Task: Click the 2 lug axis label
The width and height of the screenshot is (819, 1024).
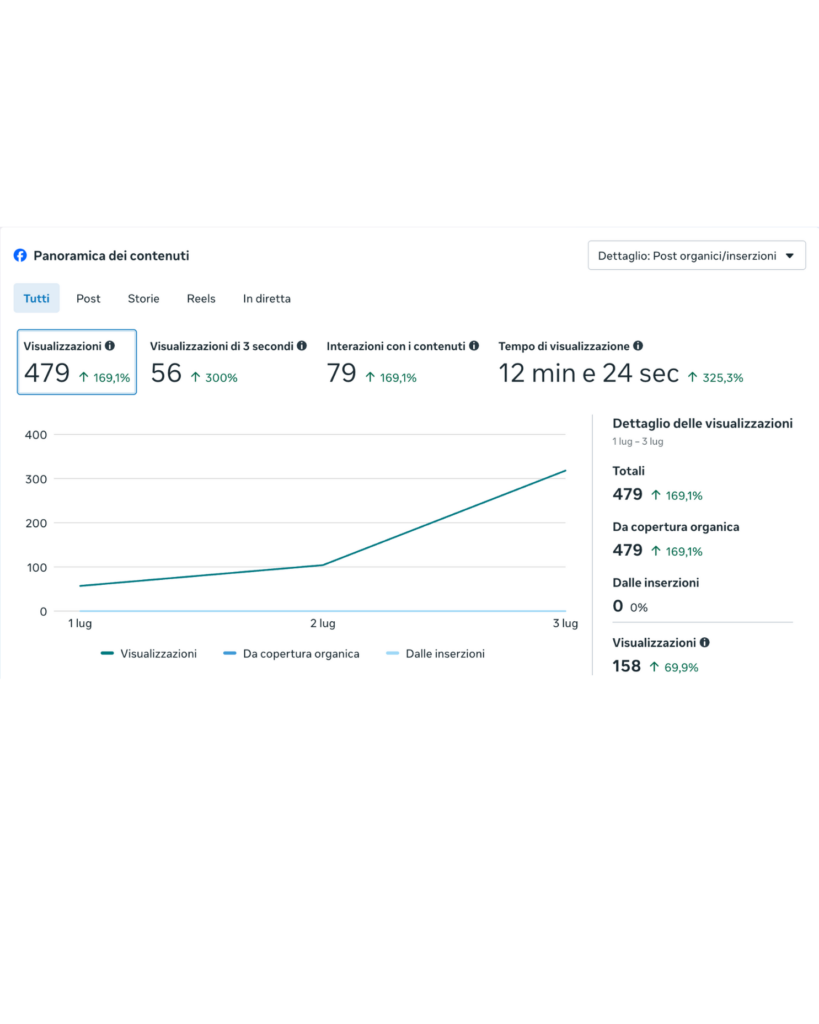Action: (323, 623)
